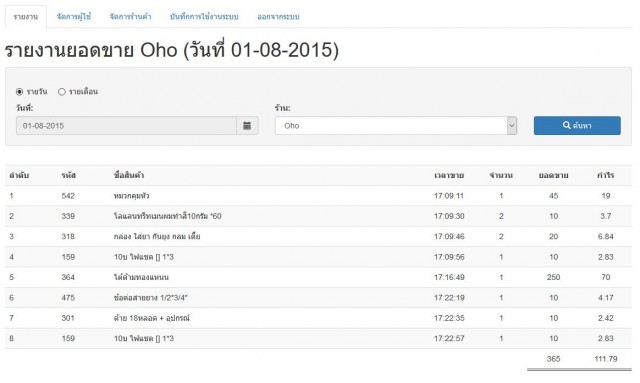Select the รายเดือน monthly radio option
The image size is (640, 383).
click(x=62, y=92)
